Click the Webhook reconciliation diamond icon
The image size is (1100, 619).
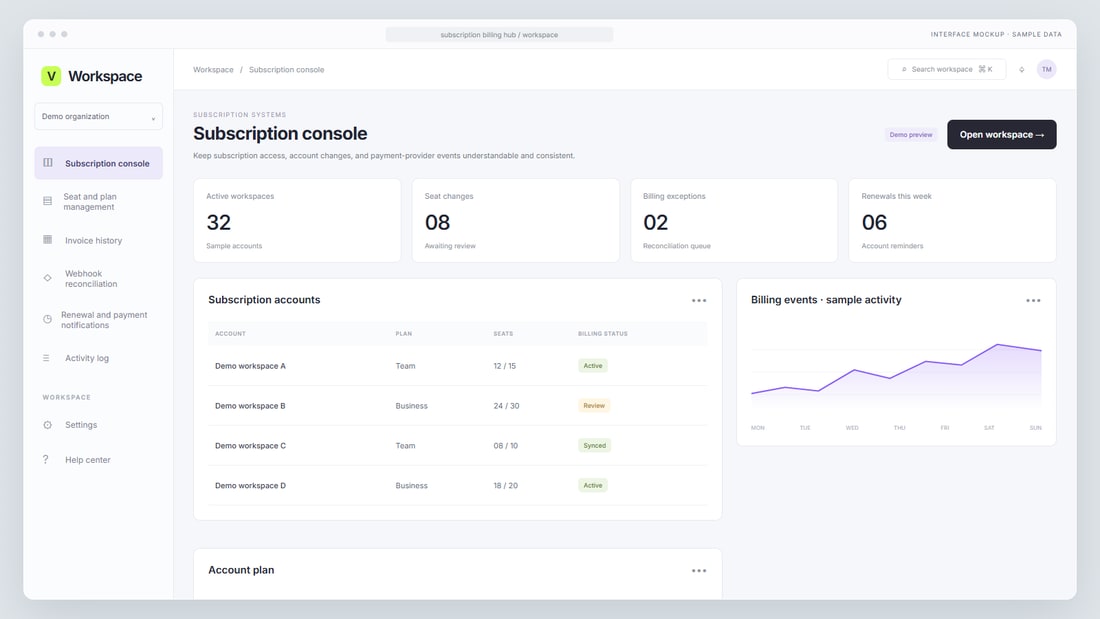48,279
